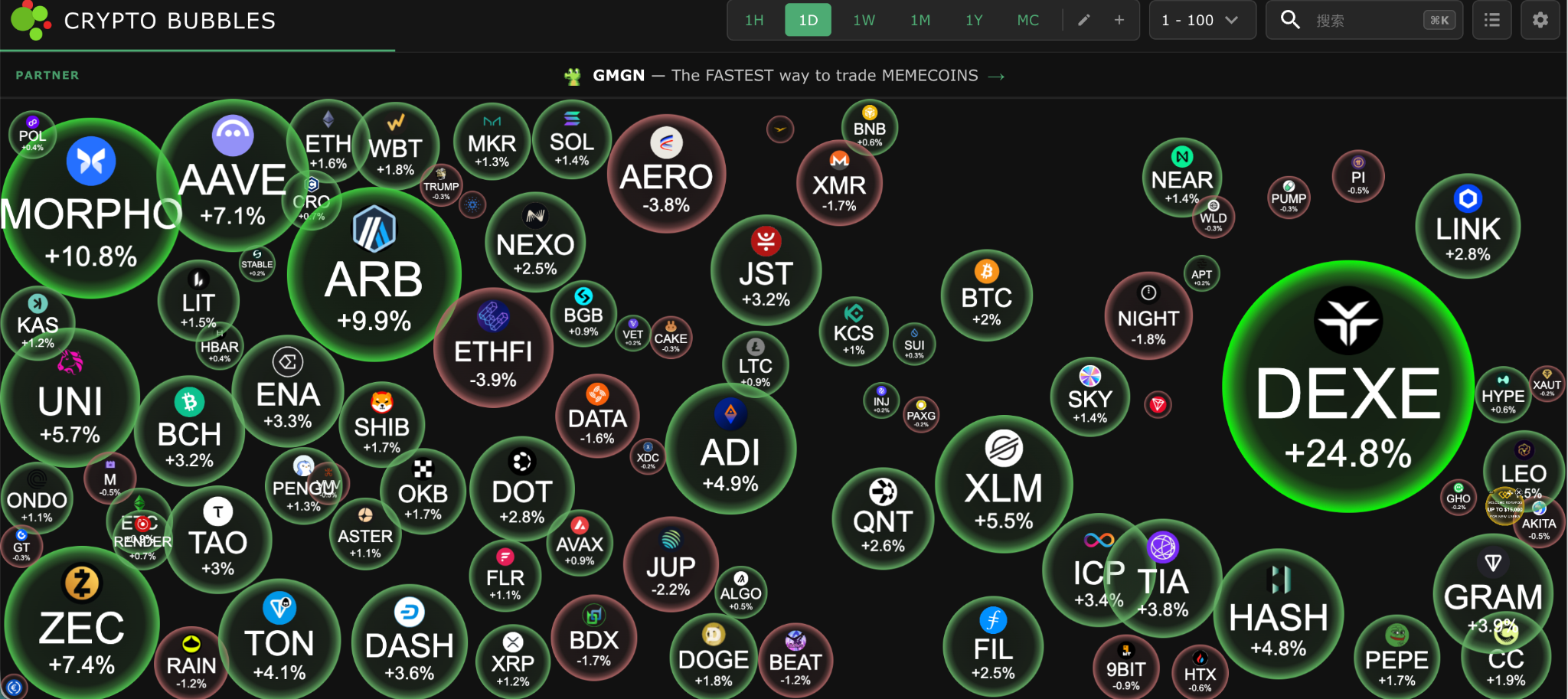
Task: Select the AVAX bubble
Action: tap(580, 543)
